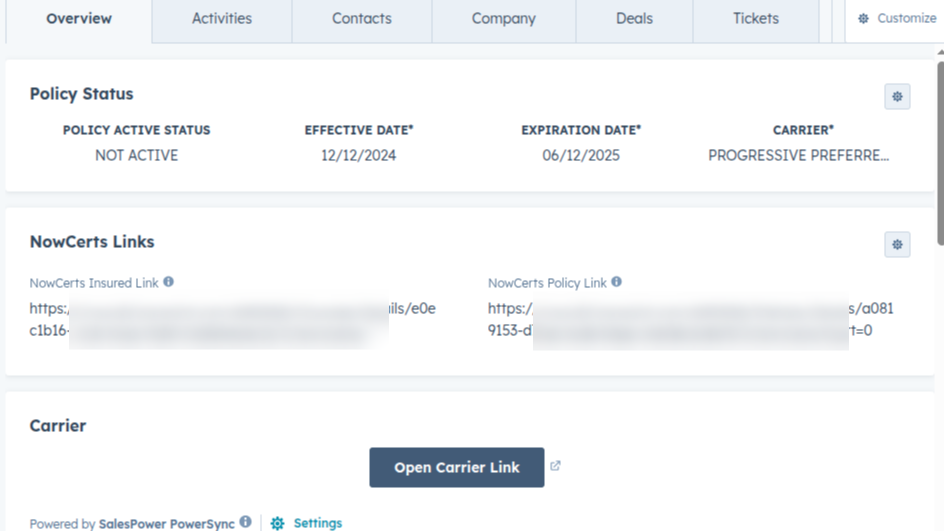Click the truncated Progressive carrier value
This screenshot has height=531, width=944.
[x=798, y=155]
